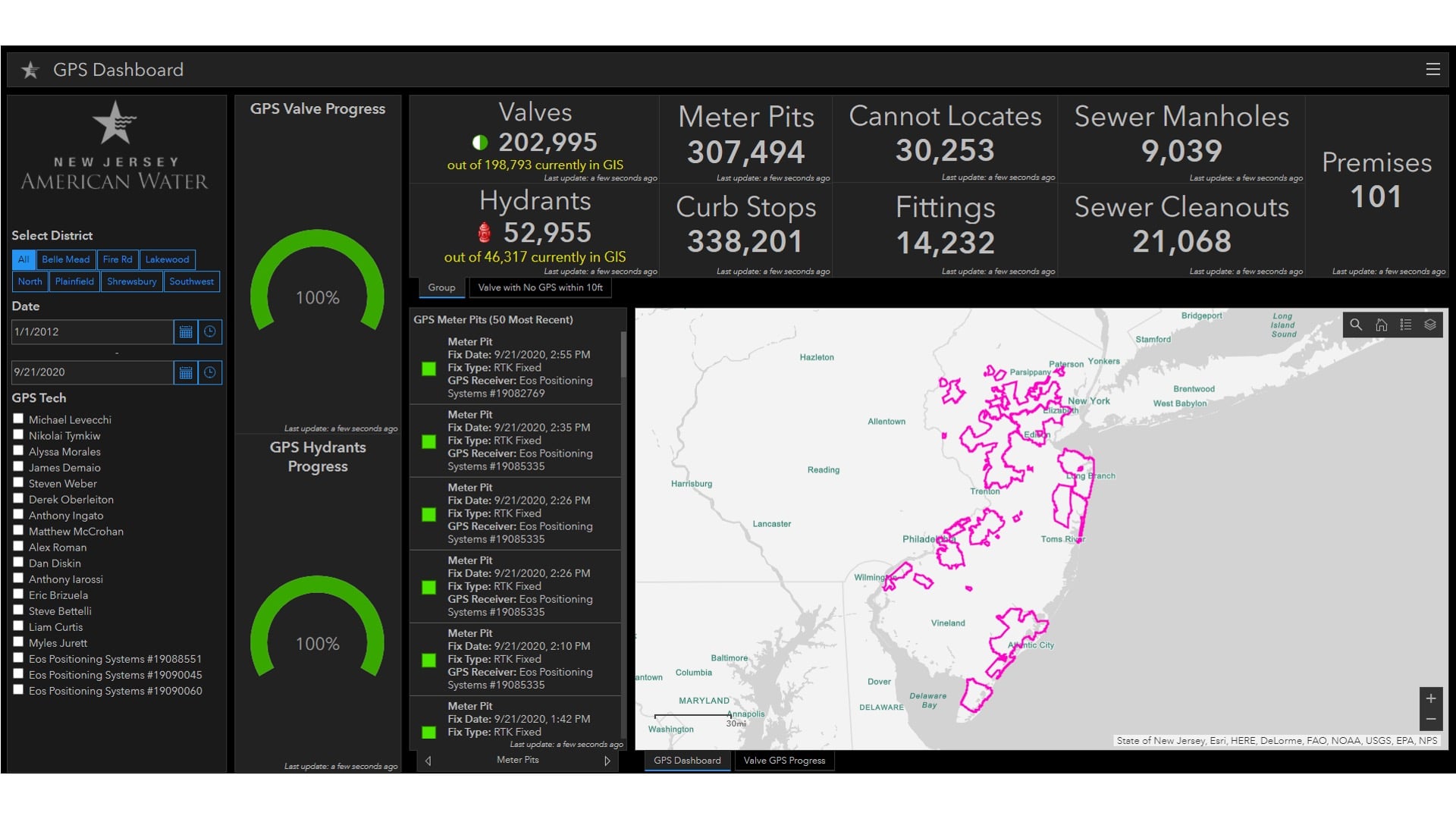
Task: Click the start date input field
Action: tap(95, 330)
